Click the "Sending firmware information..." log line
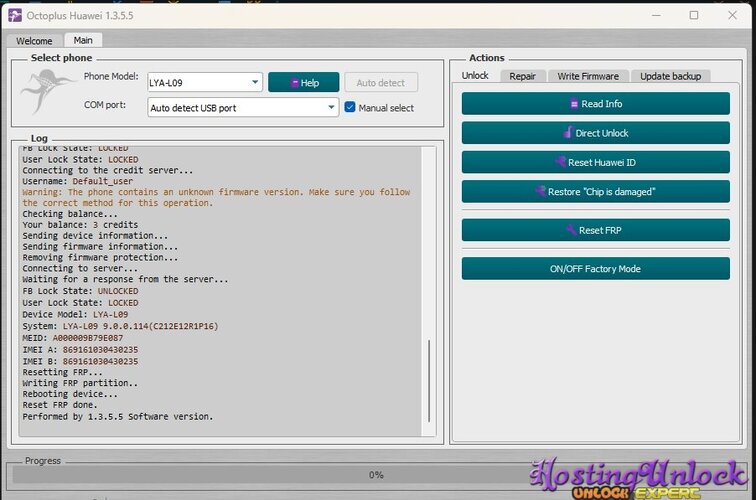The image size is (756, 500). click(x=100, y=246)
